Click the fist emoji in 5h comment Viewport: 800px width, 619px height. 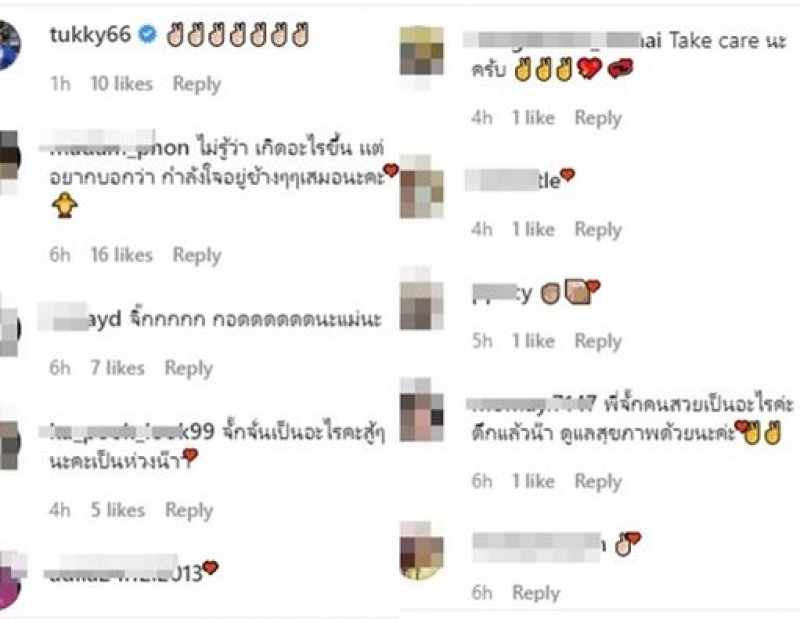click(x=550, y=293)
